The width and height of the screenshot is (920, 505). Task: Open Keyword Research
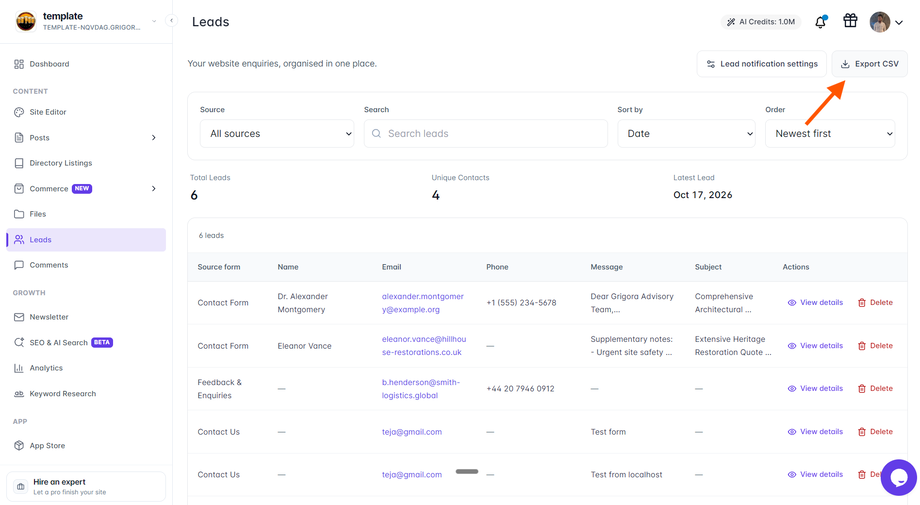click(86, 394)
